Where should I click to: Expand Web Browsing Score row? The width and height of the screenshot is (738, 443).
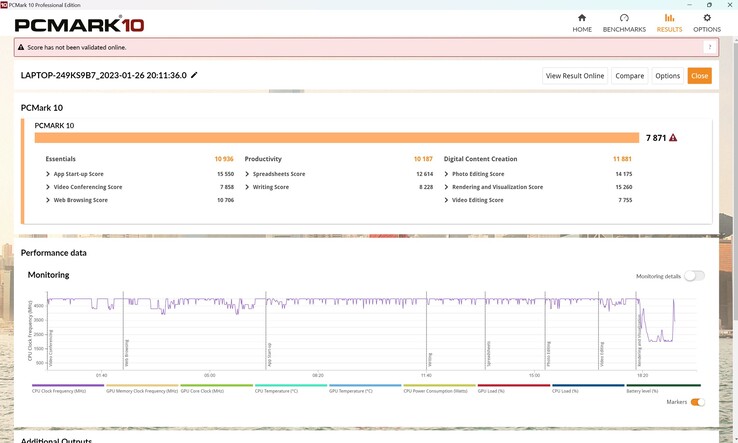pyautogui.click(x=48, y=200)
